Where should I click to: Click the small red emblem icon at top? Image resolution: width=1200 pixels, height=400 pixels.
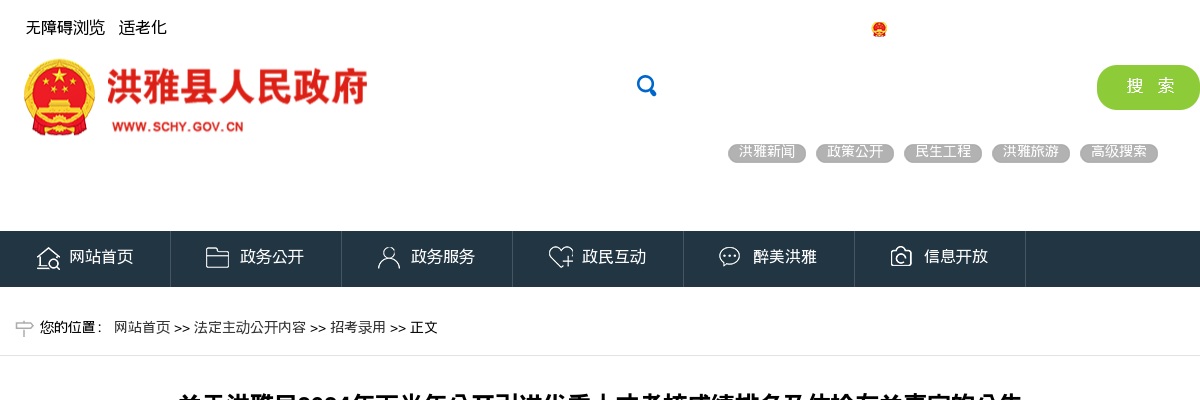tap(879, 29)
